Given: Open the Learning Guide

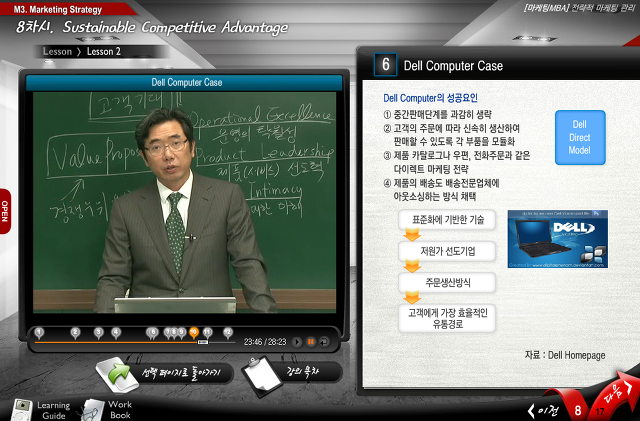Looking at the screenshot, I should tap(53, 410).
